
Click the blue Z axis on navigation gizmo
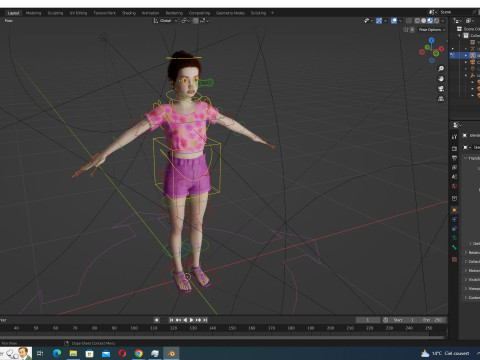coord(432,40)
